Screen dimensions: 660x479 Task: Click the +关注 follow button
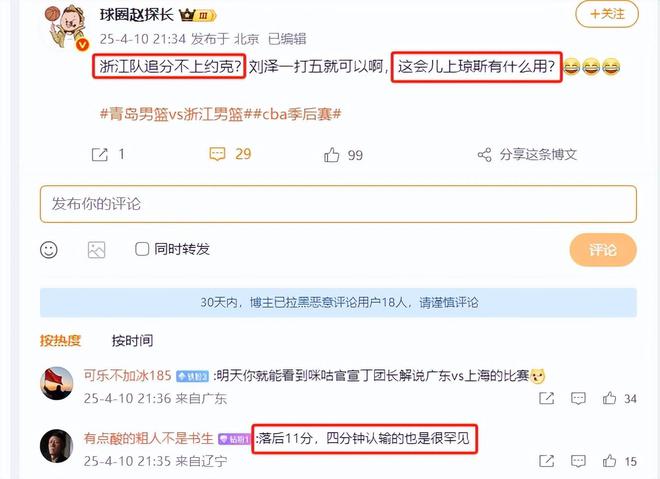[x=607, y=14]
